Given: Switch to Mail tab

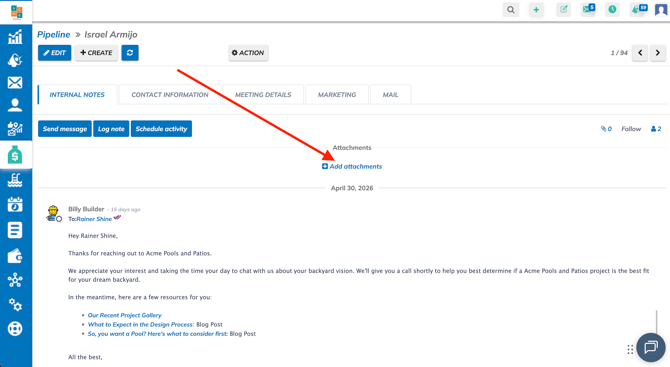Looking at the screenshot, I should [x=391, y=95].
